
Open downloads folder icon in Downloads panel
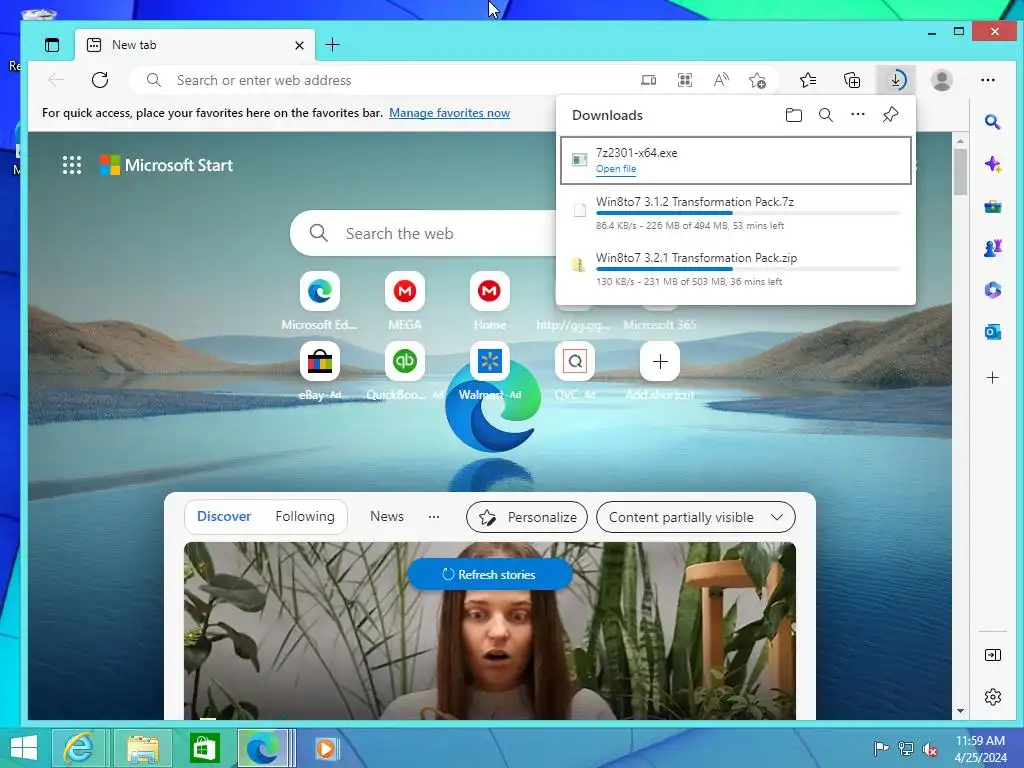(x=793, y=115)
